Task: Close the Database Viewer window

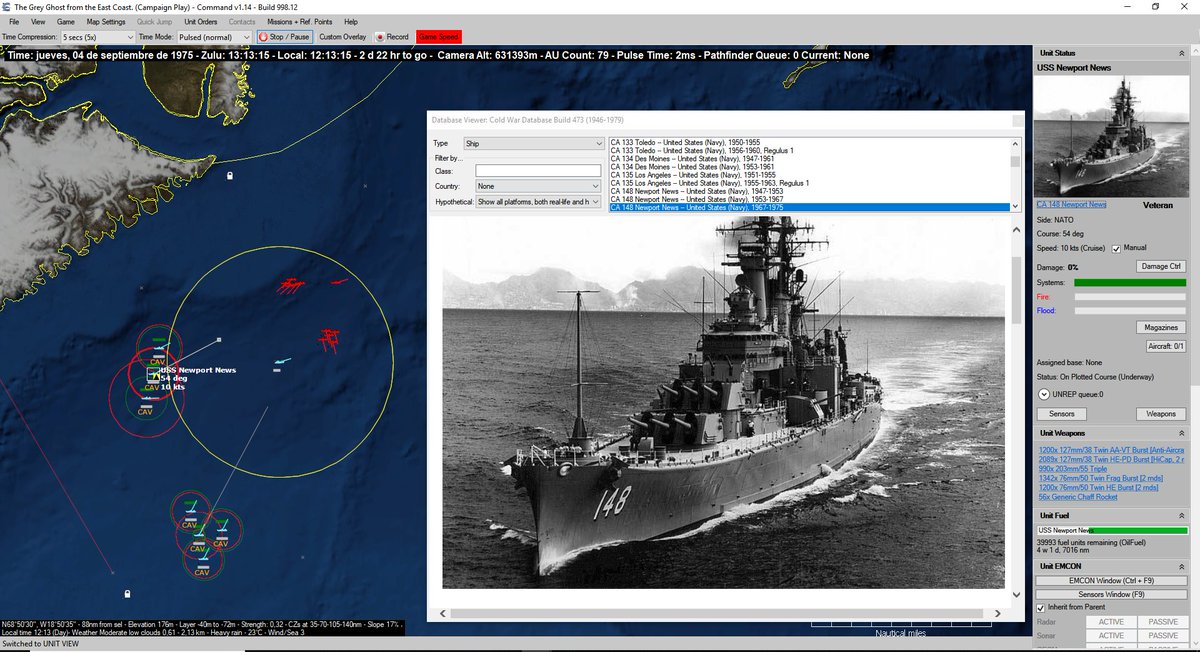Action: point(1017,120)
